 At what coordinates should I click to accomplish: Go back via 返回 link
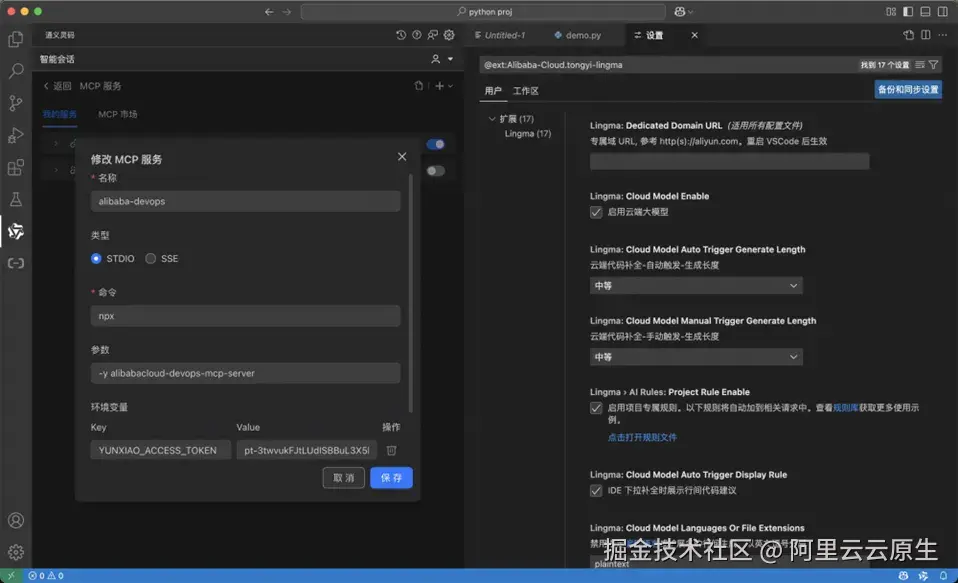[x=57, y=86]
